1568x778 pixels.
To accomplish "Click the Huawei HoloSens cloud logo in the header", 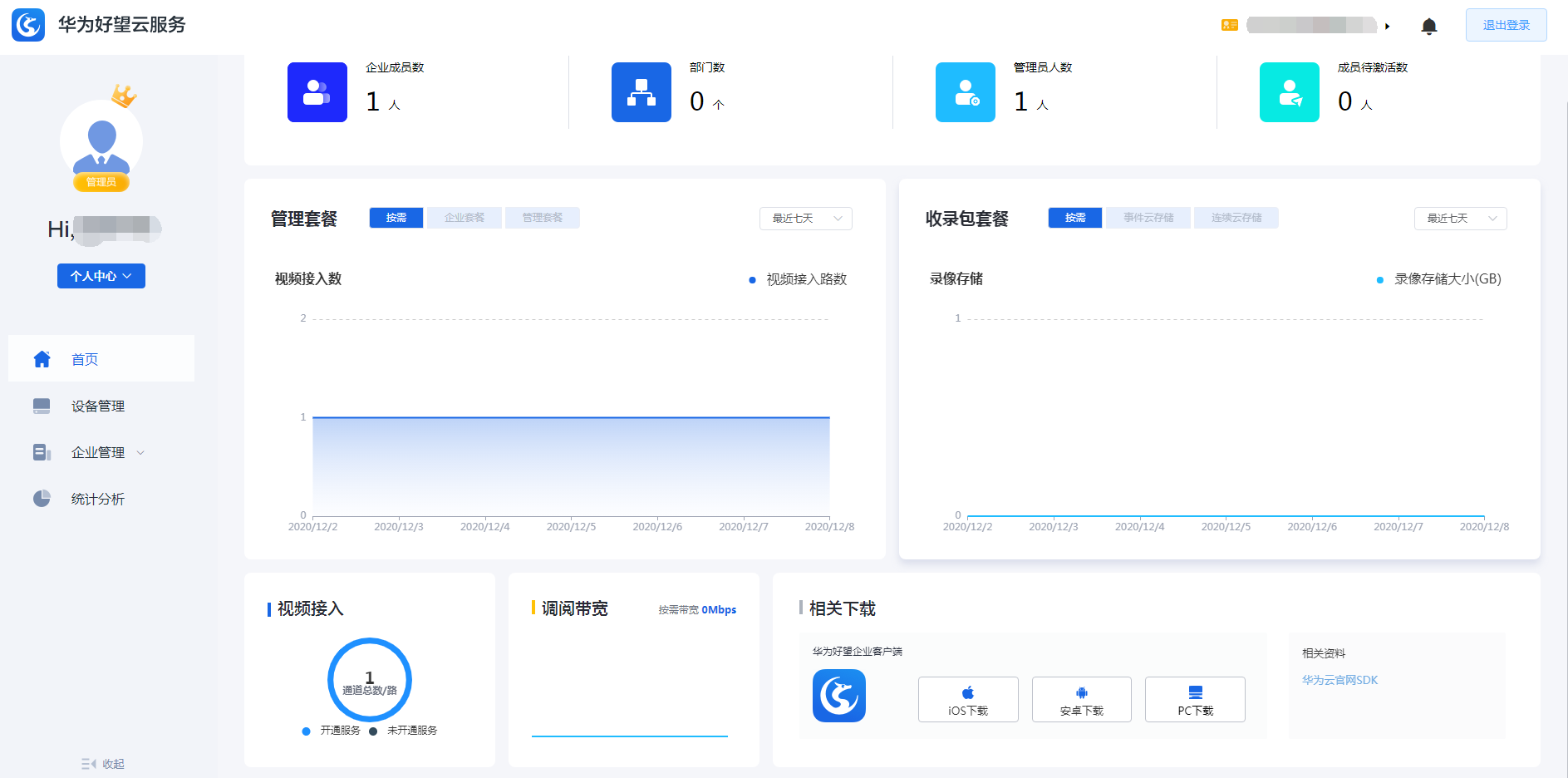I will pos(28,25).
